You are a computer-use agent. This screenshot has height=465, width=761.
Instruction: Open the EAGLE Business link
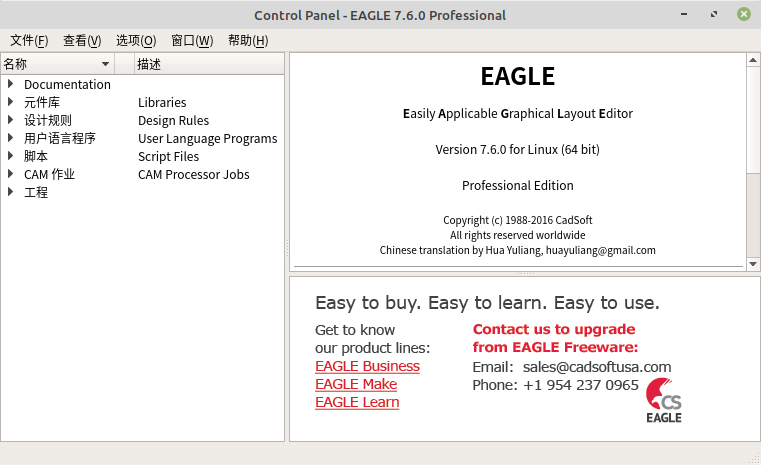click(367, 366)
